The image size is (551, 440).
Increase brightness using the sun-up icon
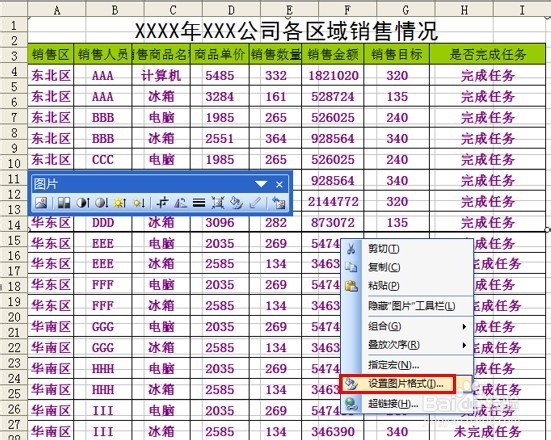click(120, 203)
